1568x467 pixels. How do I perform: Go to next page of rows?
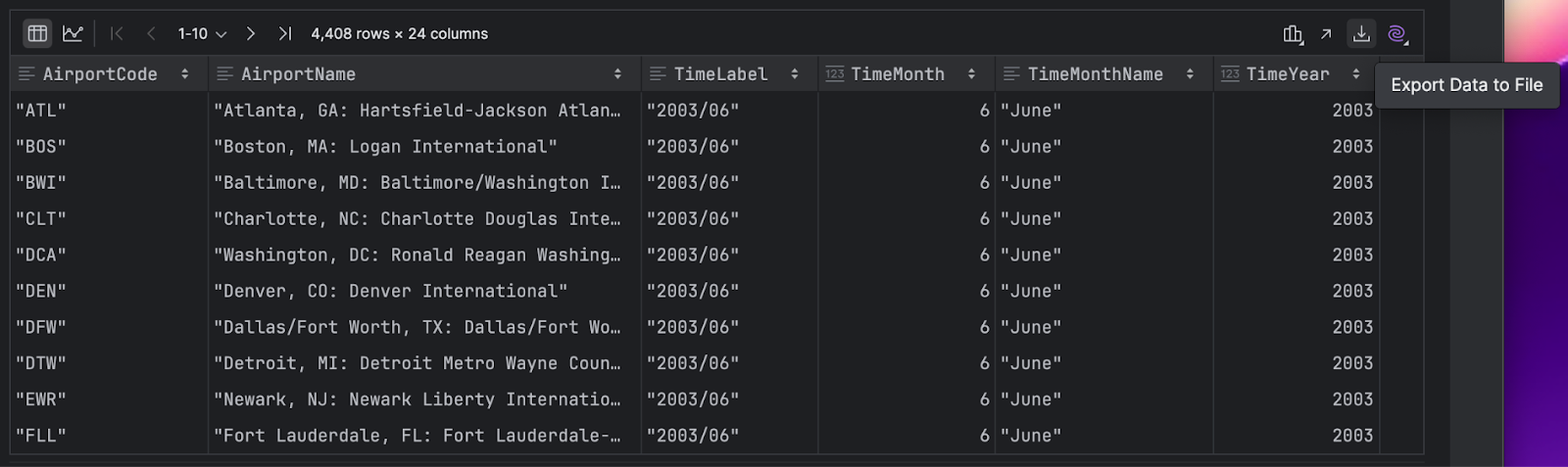click(251, 33)
